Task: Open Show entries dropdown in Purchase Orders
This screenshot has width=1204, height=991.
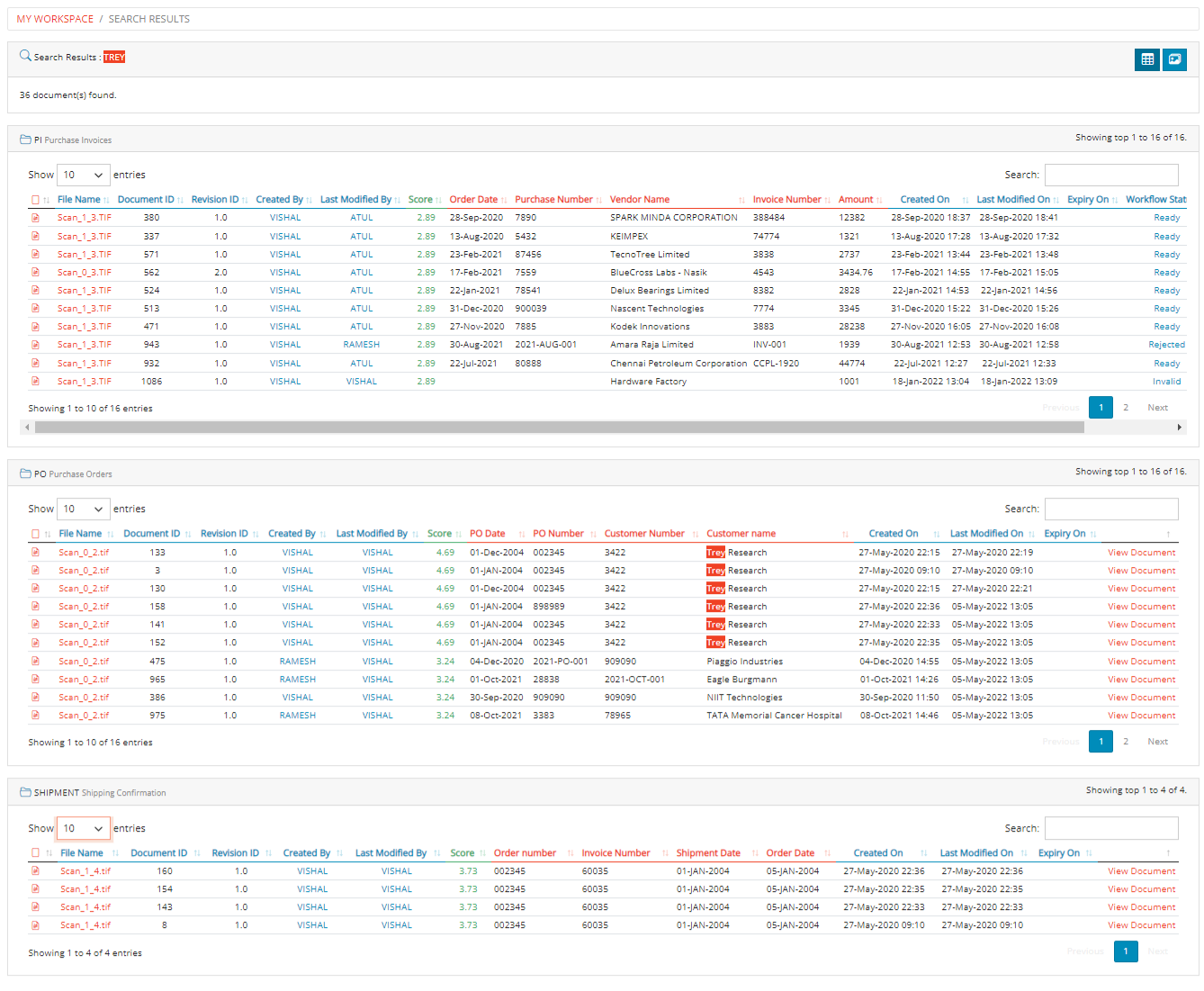Action: coord(83,509)
